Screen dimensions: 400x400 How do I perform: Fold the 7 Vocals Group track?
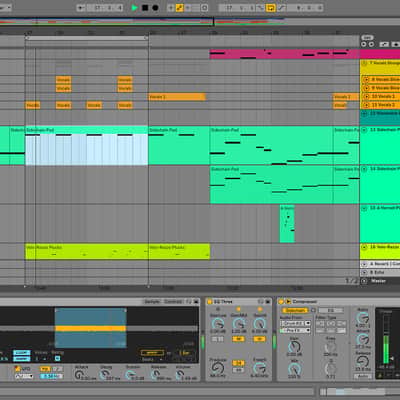tap(365, 63)
